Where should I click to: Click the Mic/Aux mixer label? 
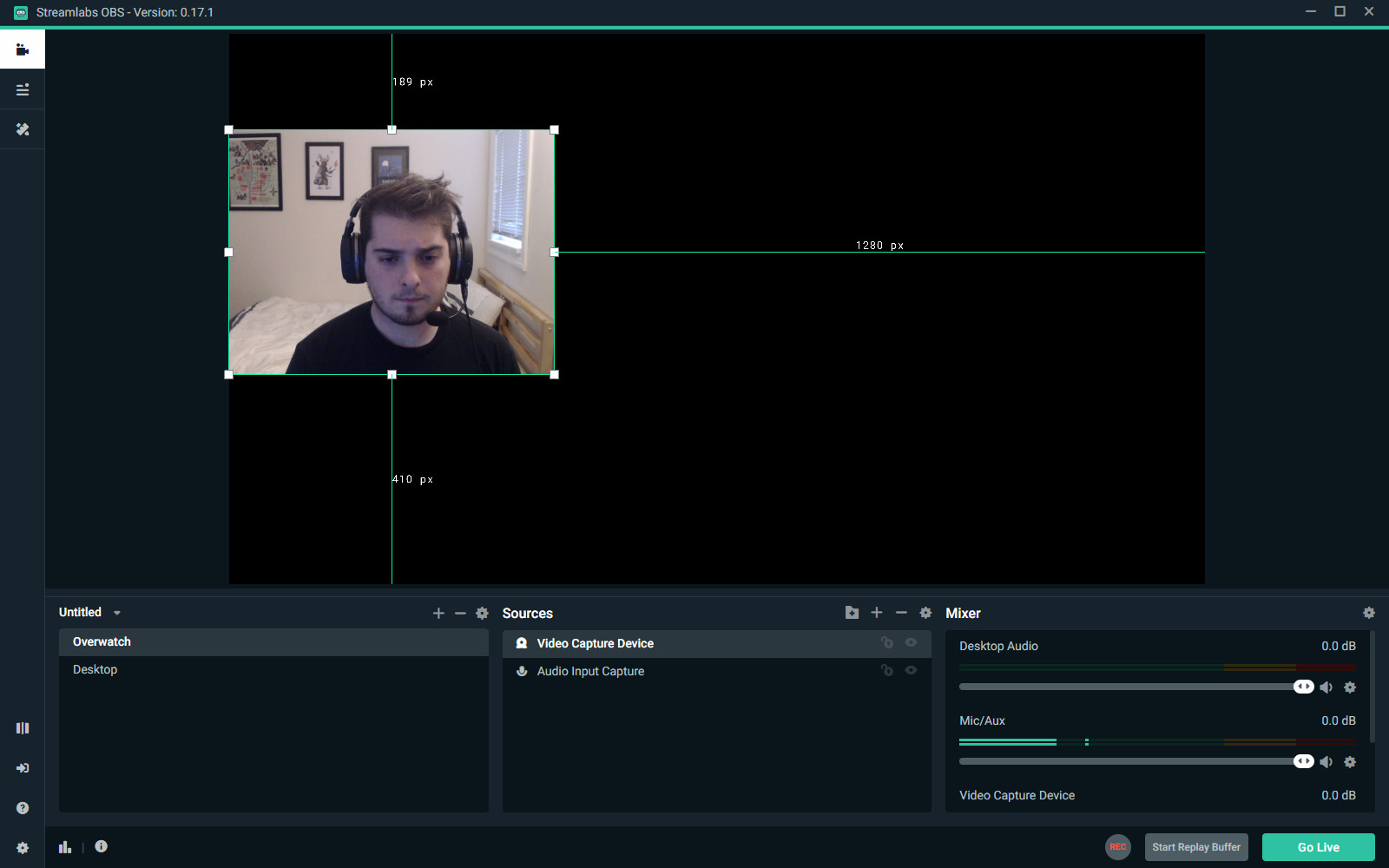pyautogui.click(x=982, y=721)
